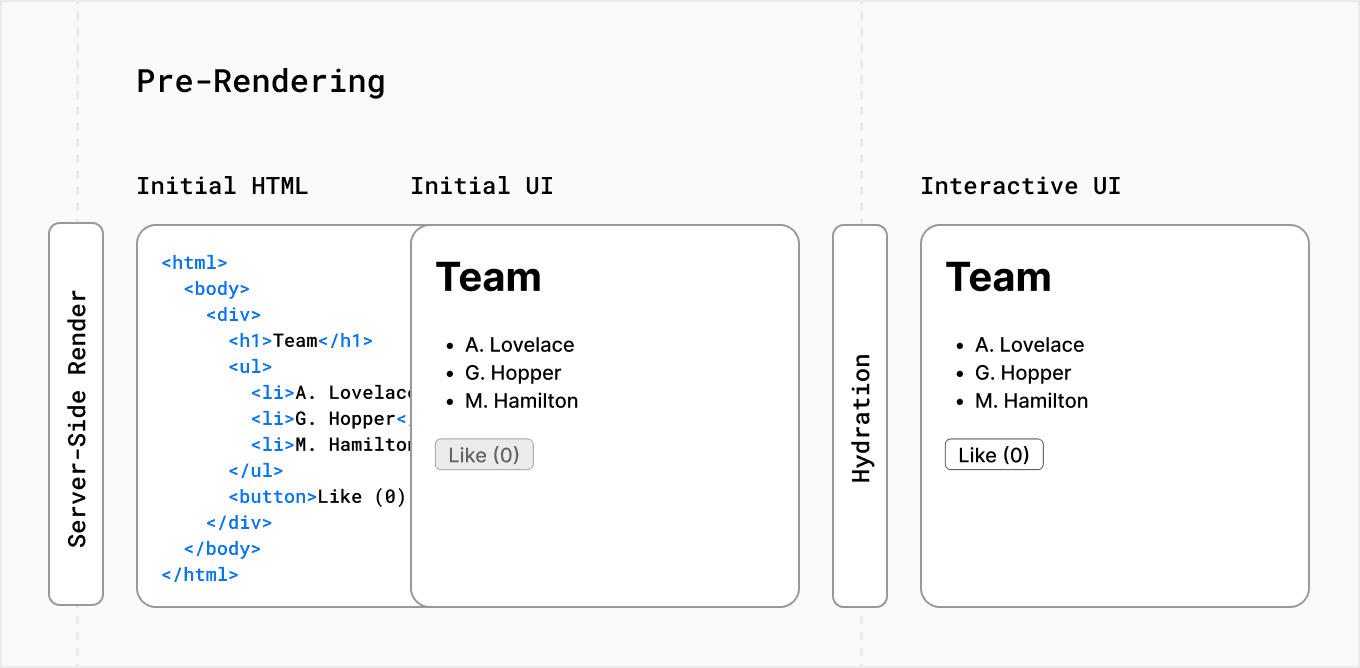Image resolution: width=1360 pixels, height=668 pixels.
Task: Click the disabled grey Like (0) button
Action: point(484,455)
